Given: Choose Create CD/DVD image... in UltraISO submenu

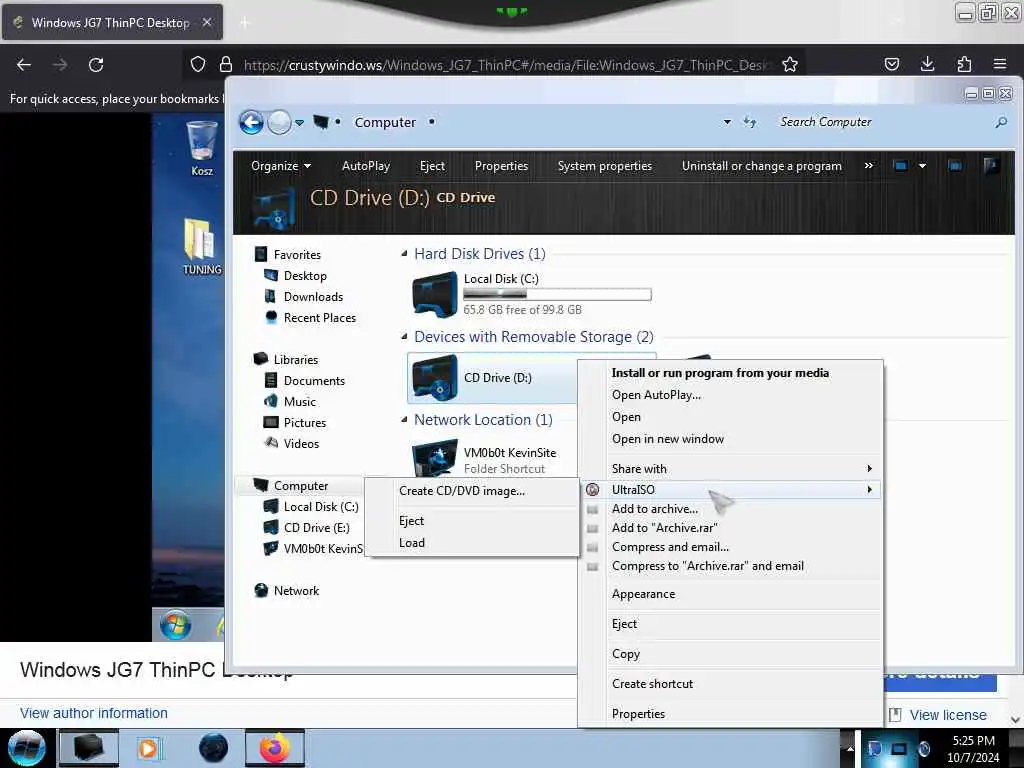Looking at the screenshot, I should click(x=462, y=491).
